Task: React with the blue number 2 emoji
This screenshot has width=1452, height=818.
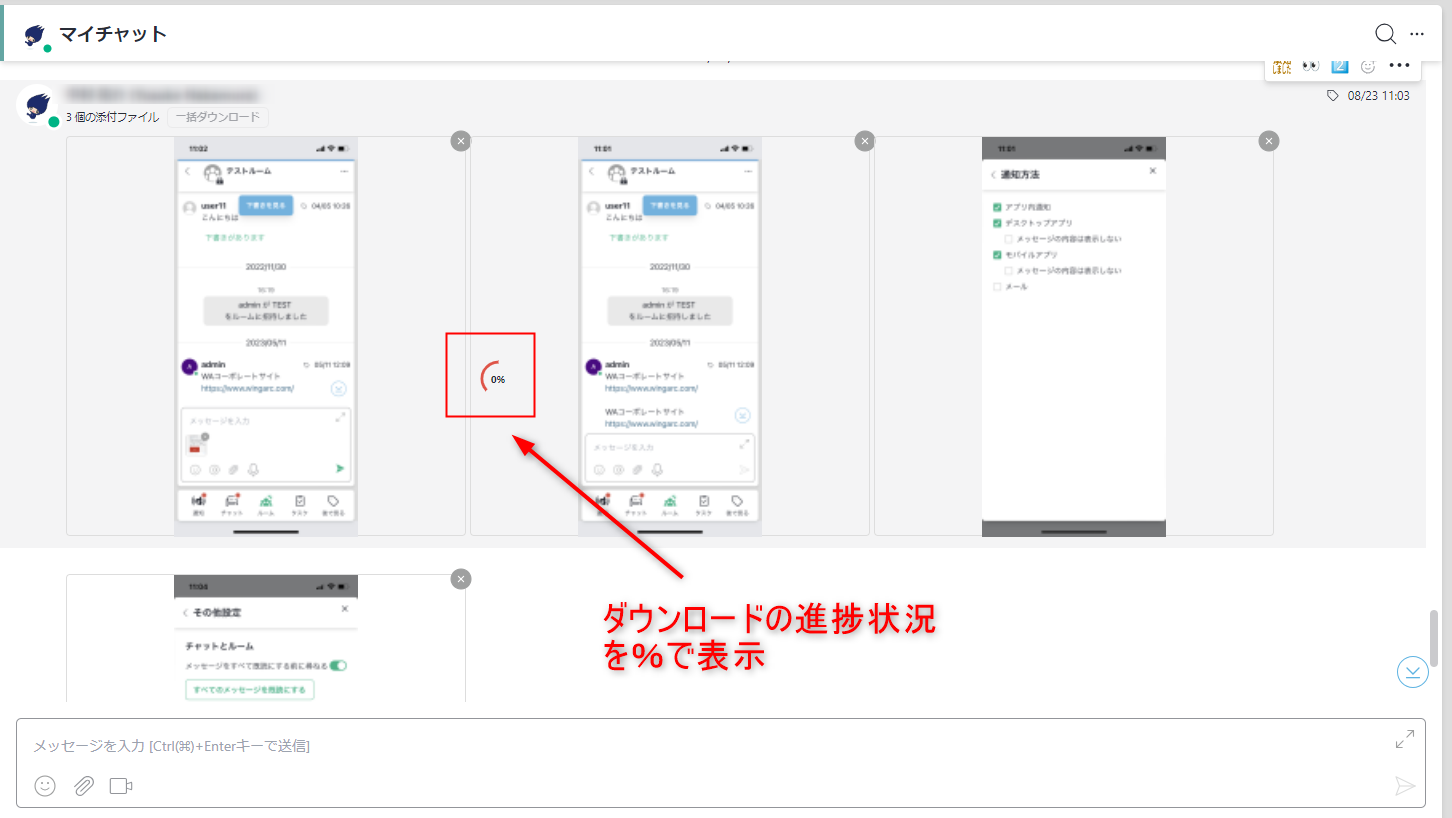Action: pos(1340,66)
